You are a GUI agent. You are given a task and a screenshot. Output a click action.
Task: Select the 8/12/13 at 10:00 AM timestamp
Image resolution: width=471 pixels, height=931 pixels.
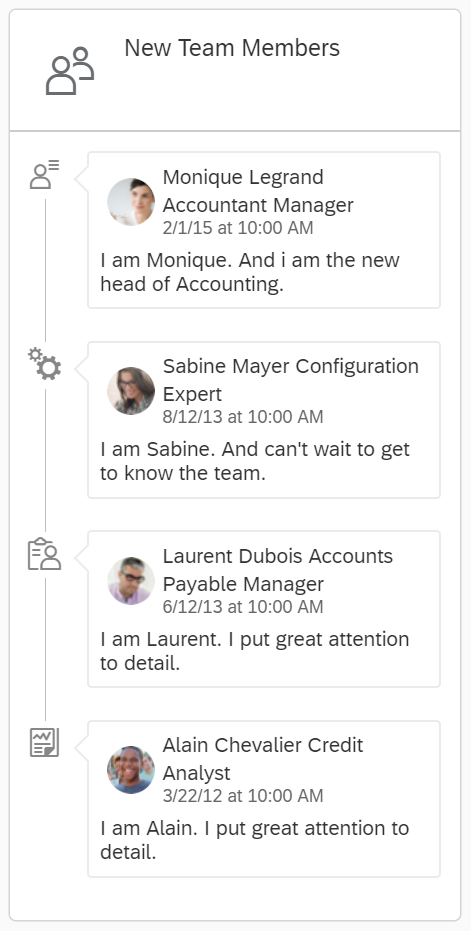point(243,417)
